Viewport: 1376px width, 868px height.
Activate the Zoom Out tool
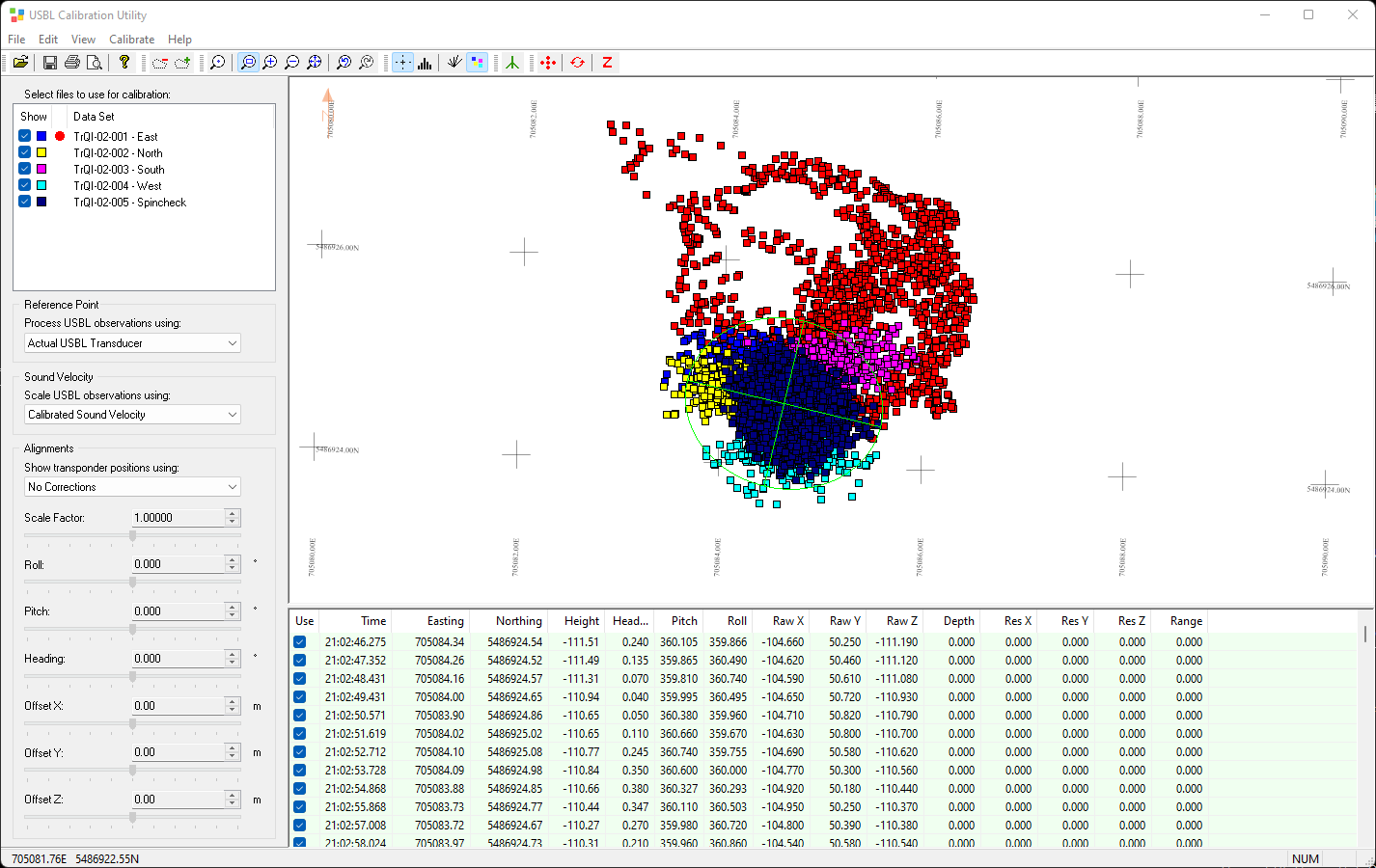pos(292,62)
